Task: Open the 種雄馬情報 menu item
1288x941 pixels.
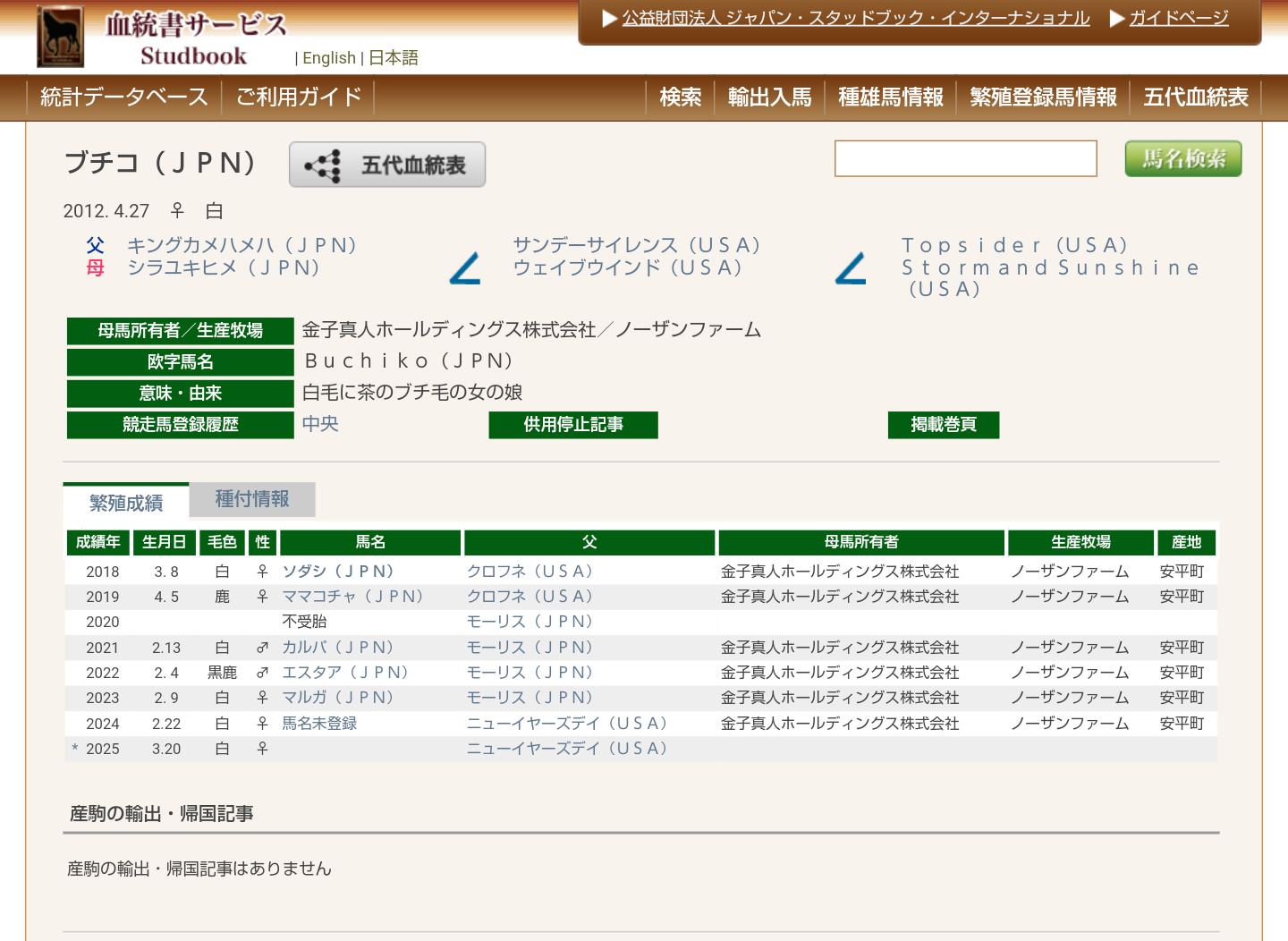Action: tap(890, 97)
